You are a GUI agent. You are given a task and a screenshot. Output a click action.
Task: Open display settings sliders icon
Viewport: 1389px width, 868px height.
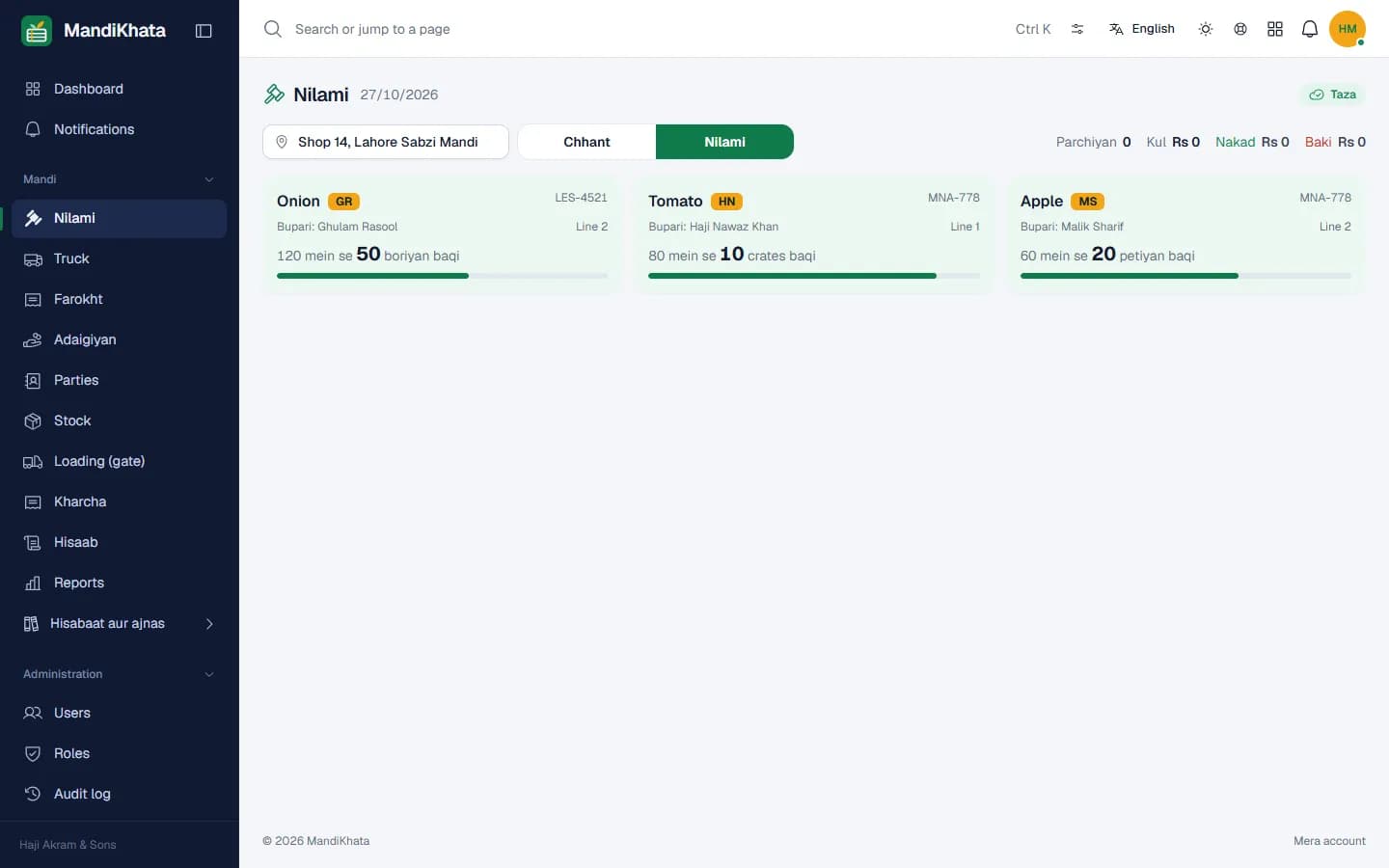(x=1077, y=29)
